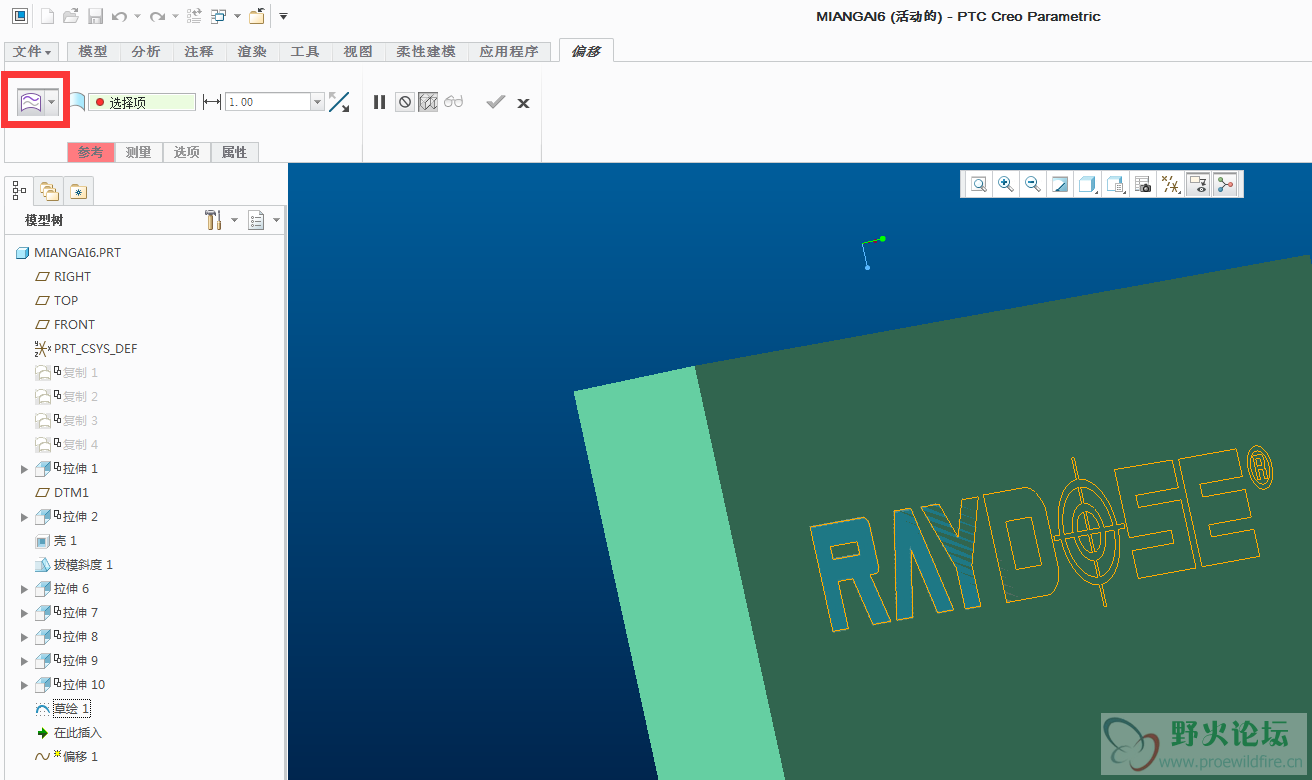Click the regenerate model icon
Screen dimensions: 1312x780
[195, 16]
